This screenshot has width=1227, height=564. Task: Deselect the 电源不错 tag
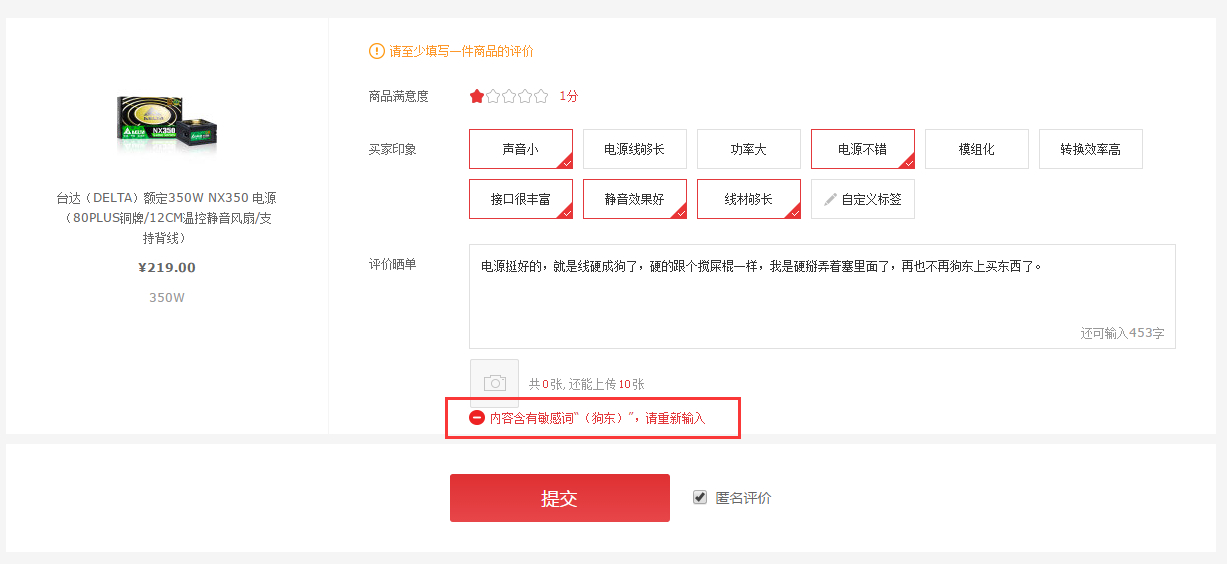pos(862,149)
